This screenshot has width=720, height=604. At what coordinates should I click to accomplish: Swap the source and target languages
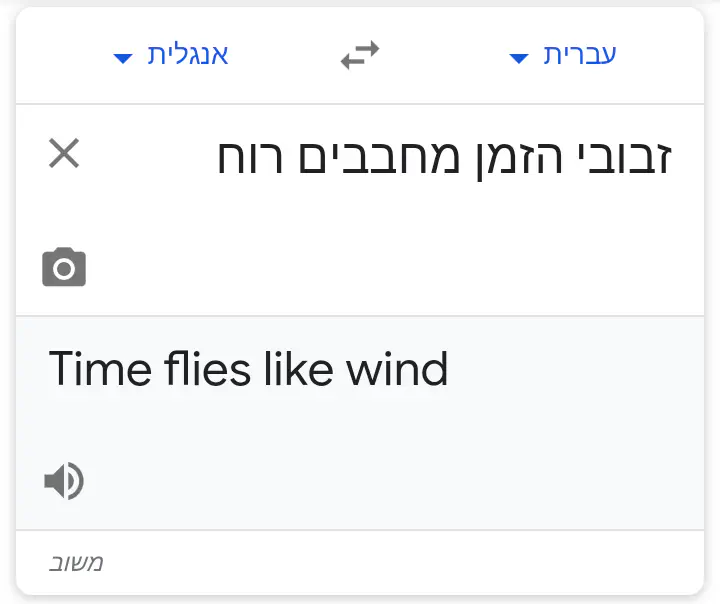360,56
